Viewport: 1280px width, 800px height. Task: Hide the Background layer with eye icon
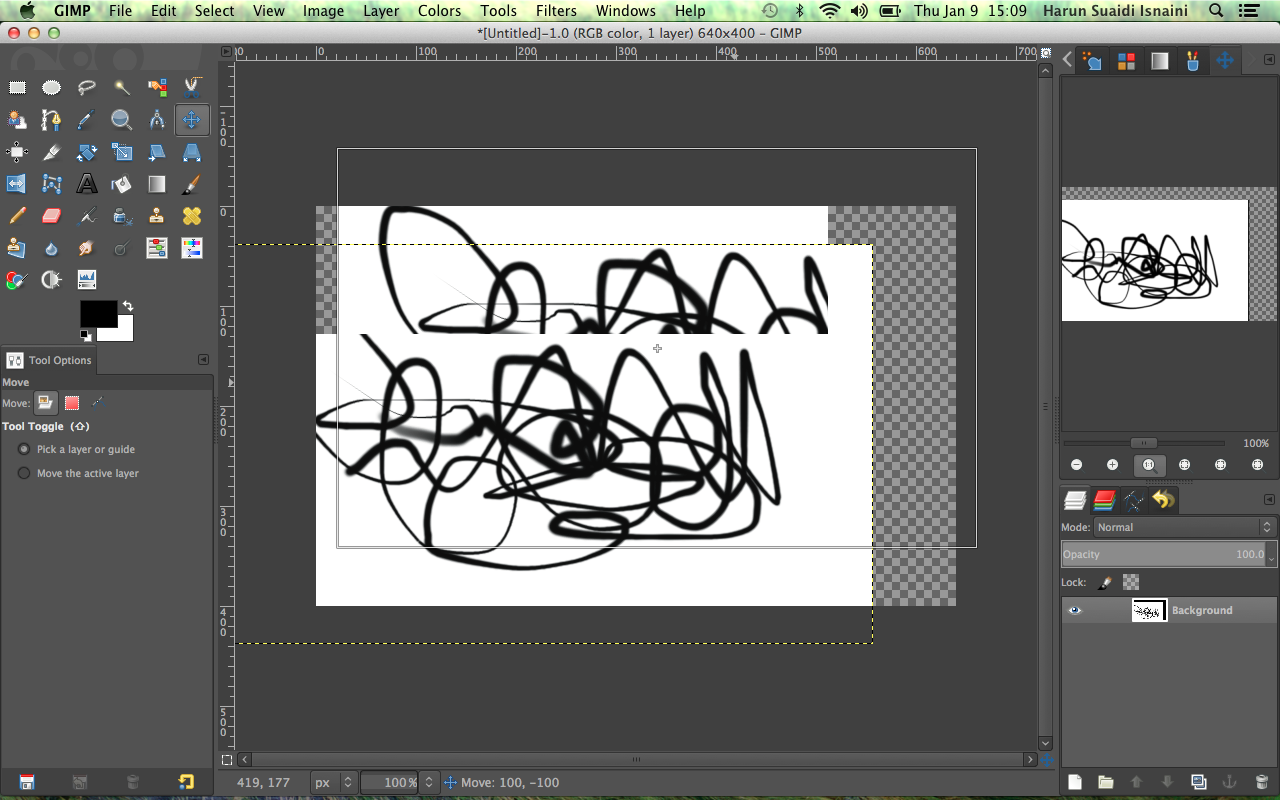(1075, 610)
